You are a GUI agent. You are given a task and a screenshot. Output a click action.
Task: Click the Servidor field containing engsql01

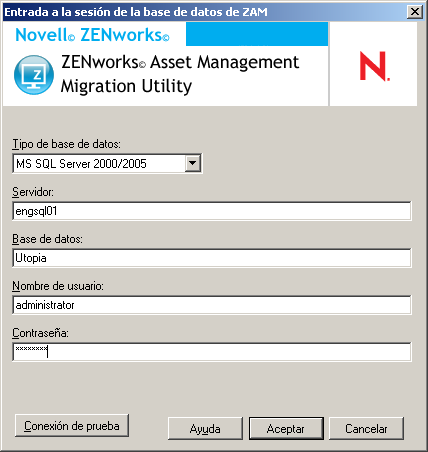212,211
